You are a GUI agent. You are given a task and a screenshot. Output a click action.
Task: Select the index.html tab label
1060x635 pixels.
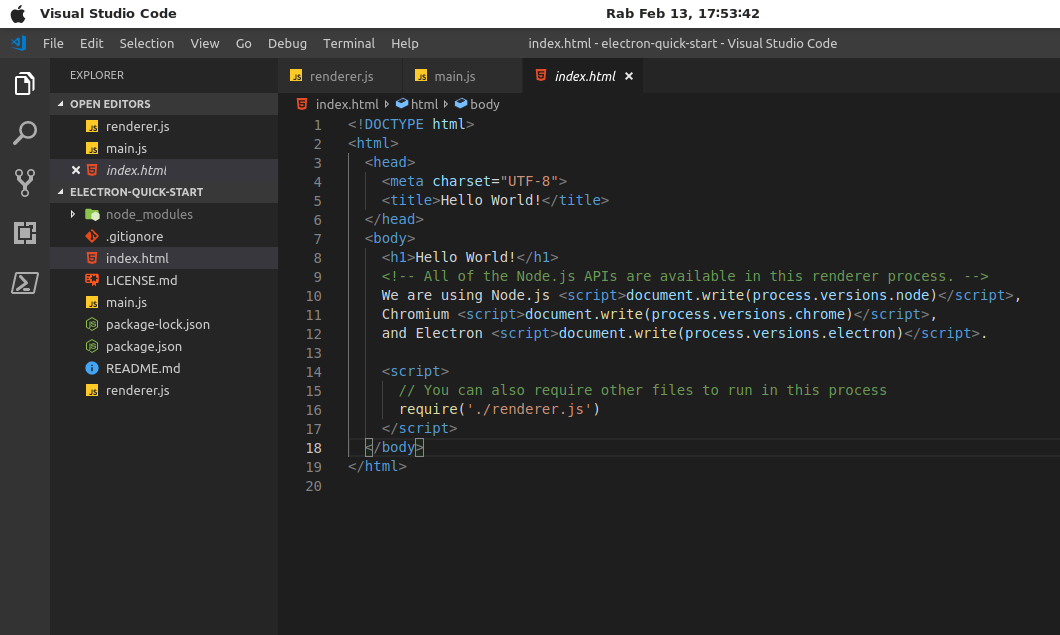(x=585, y=76)
